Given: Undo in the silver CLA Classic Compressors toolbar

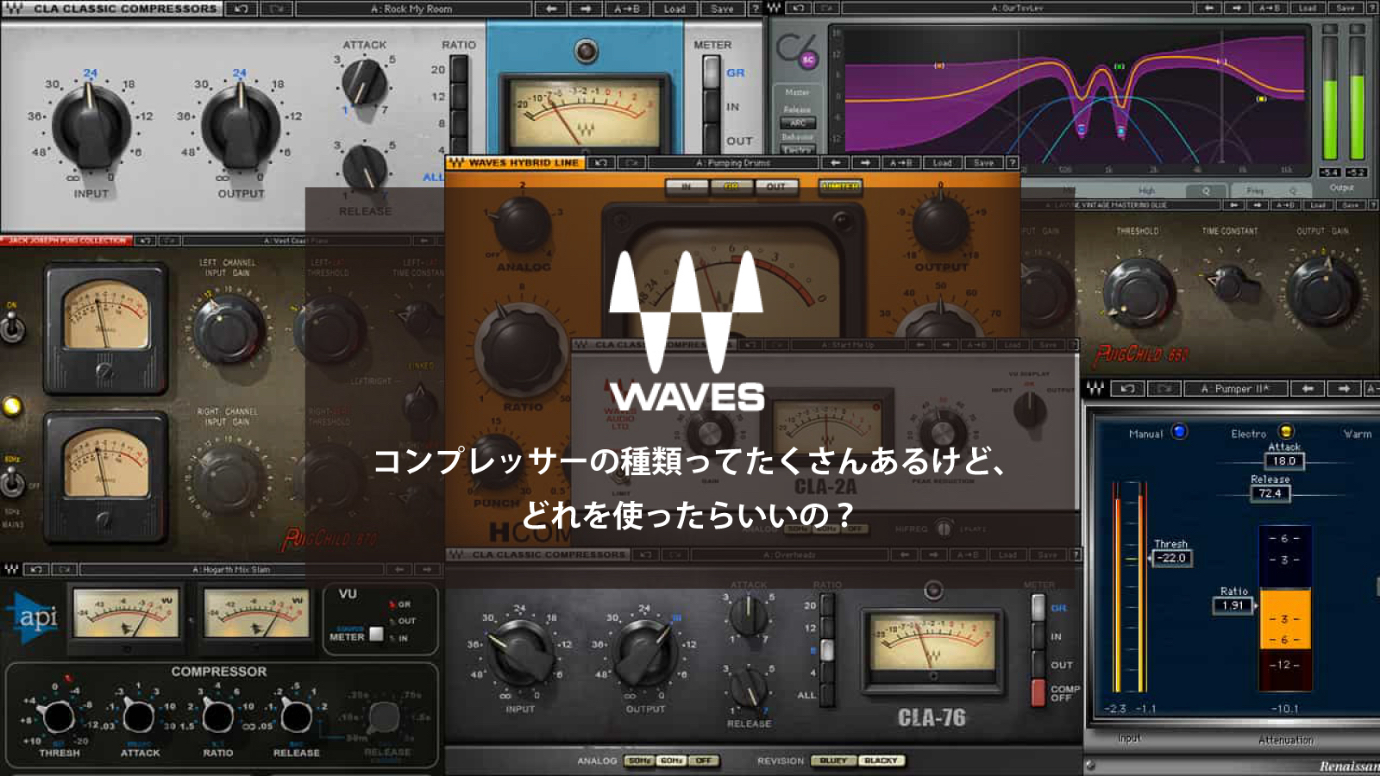Looking at the screenshot, I should point(239,9).
